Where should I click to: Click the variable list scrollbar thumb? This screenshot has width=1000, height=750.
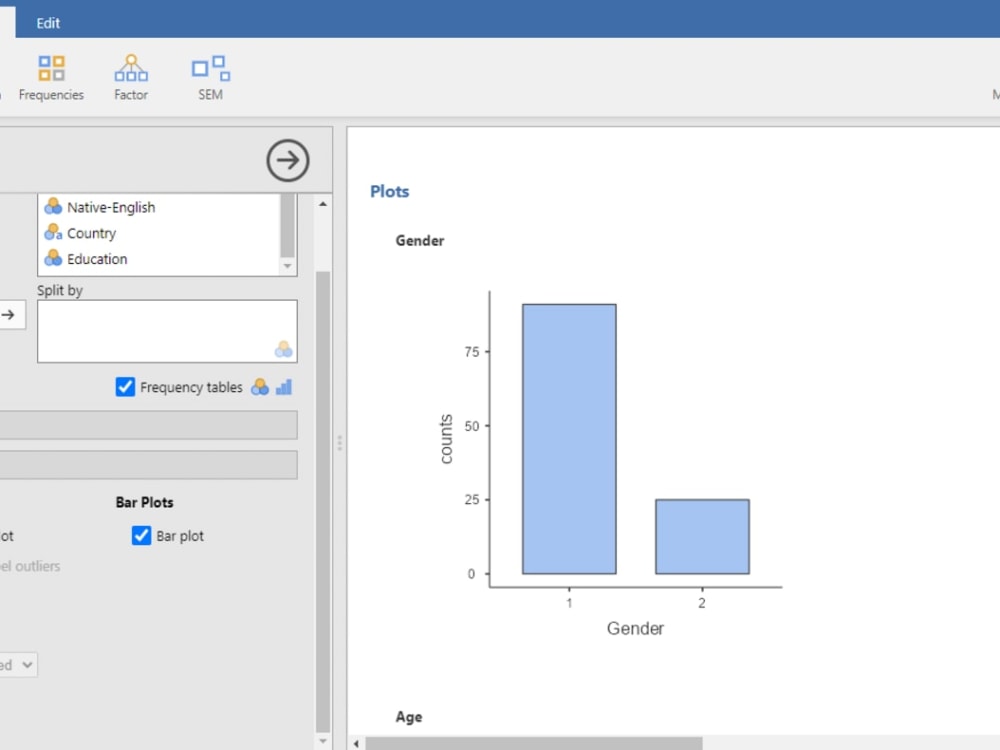[288, 225]
